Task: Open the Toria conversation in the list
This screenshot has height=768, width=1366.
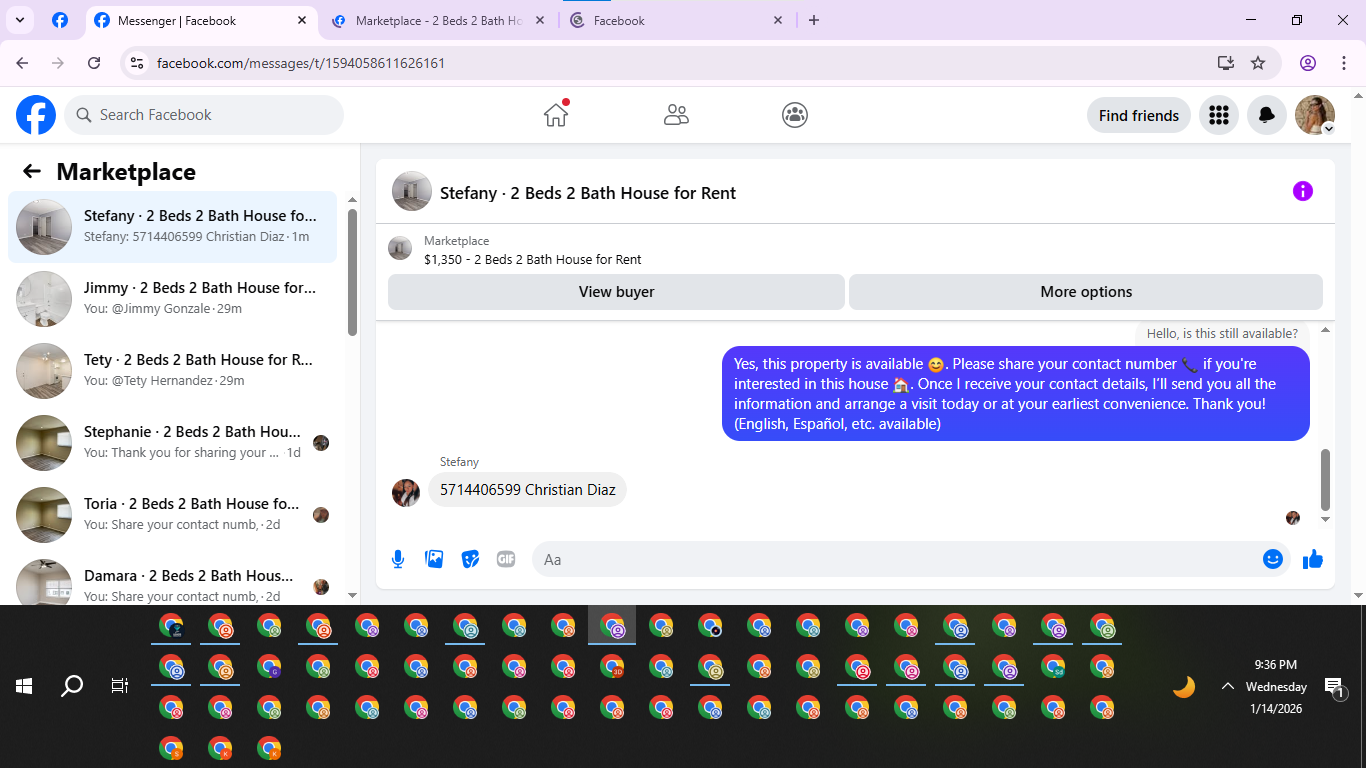Action: [x=172, y=515]
